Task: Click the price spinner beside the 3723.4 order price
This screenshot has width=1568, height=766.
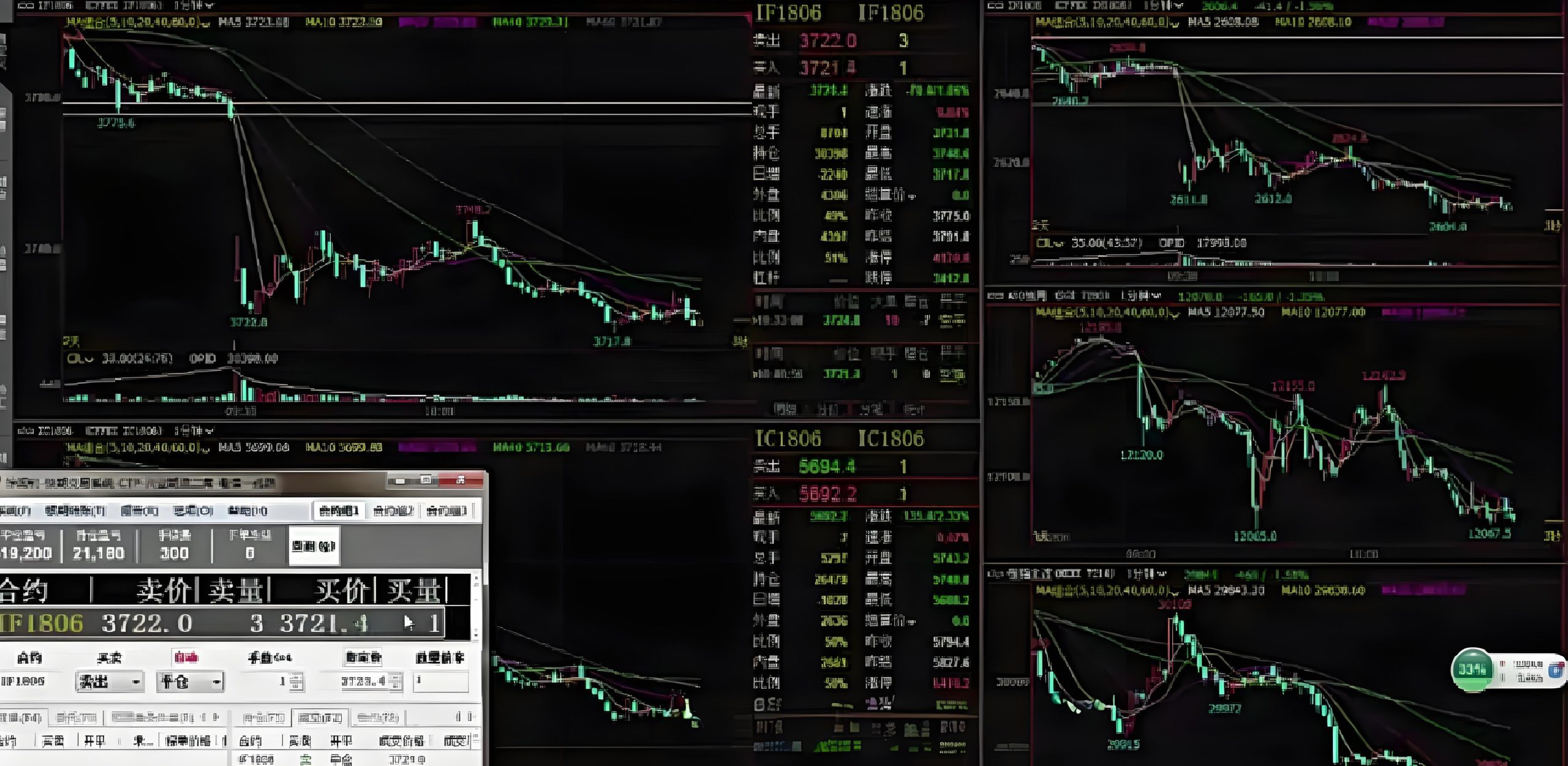Action: (396, 682)
